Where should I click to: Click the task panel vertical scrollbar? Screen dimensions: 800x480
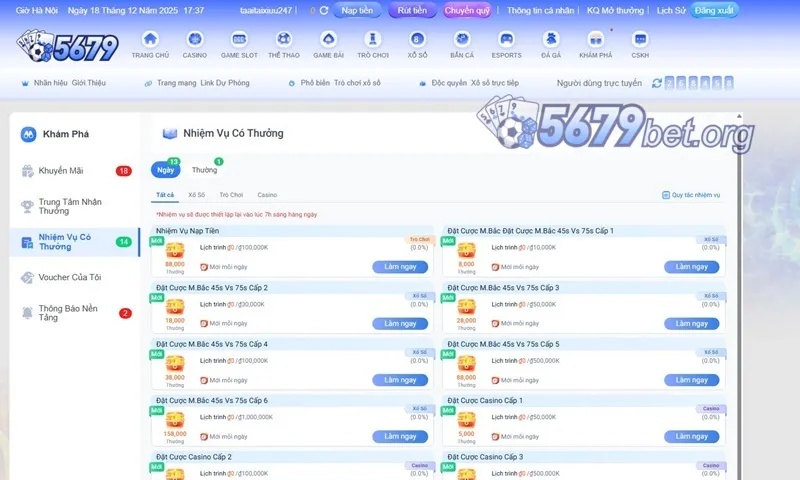click(x=739, y=296)
